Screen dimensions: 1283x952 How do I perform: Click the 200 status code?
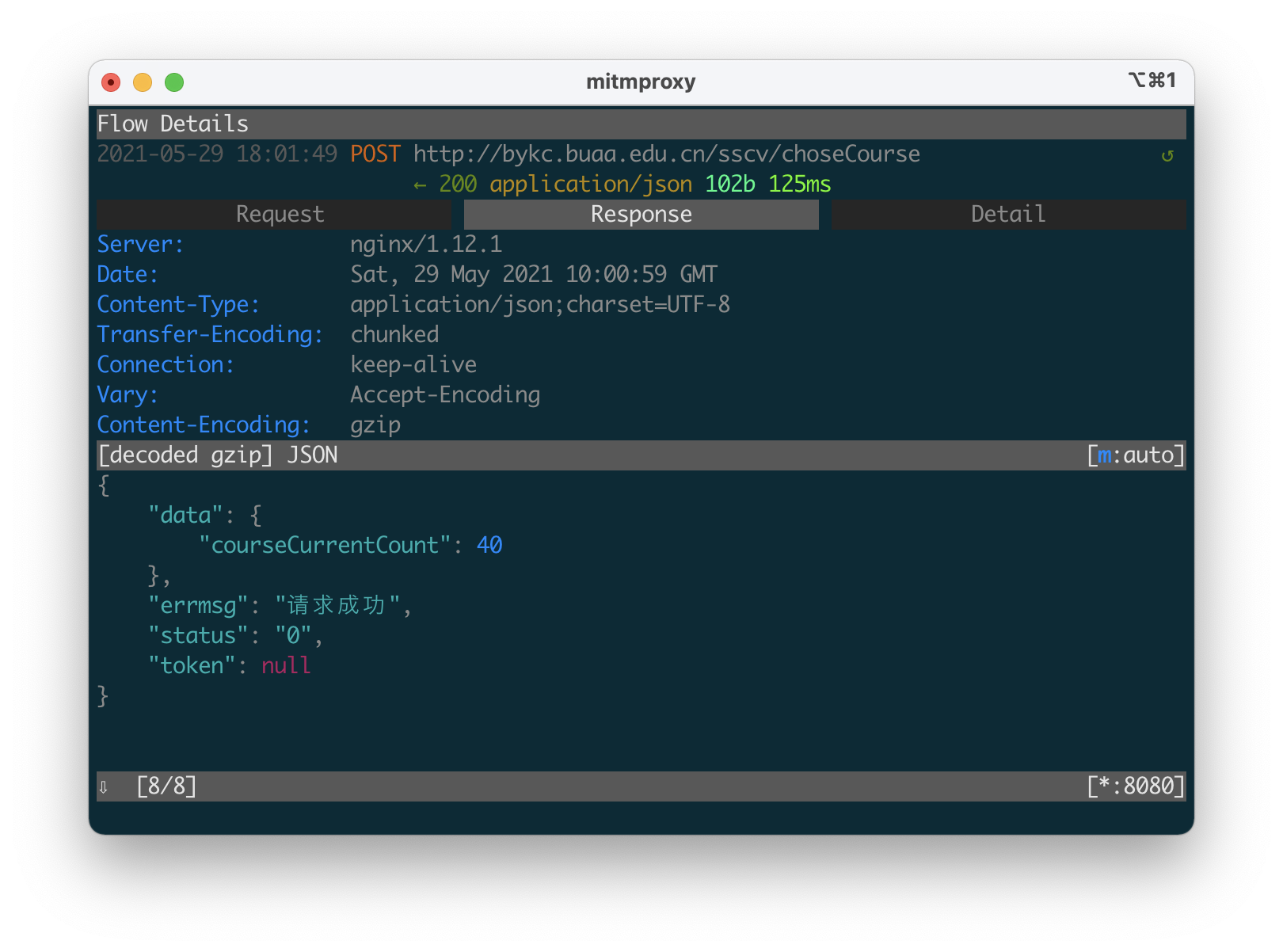458,185
